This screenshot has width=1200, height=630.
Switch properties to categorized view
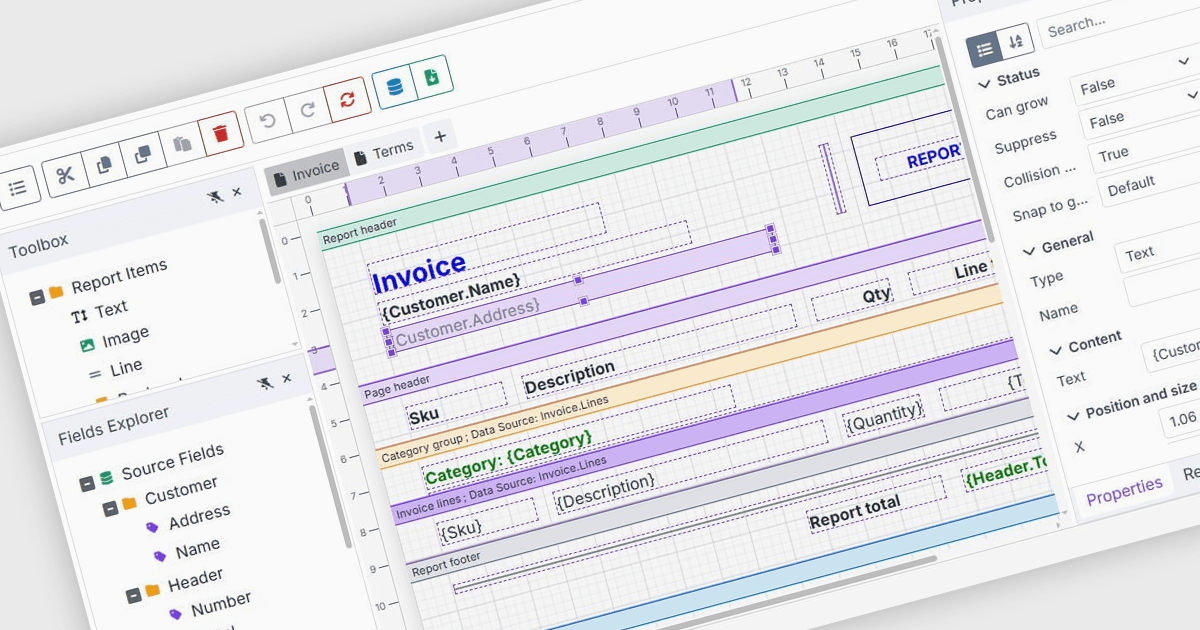click(x=984, y=48)
